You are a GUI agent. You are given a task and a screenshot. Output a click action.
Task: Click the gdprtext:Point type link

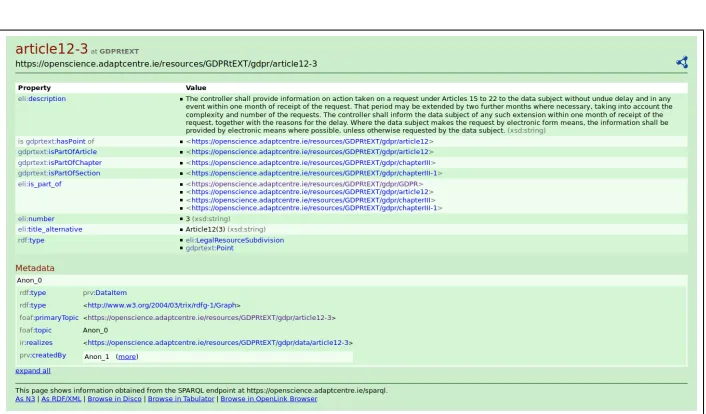pos(210,248)
